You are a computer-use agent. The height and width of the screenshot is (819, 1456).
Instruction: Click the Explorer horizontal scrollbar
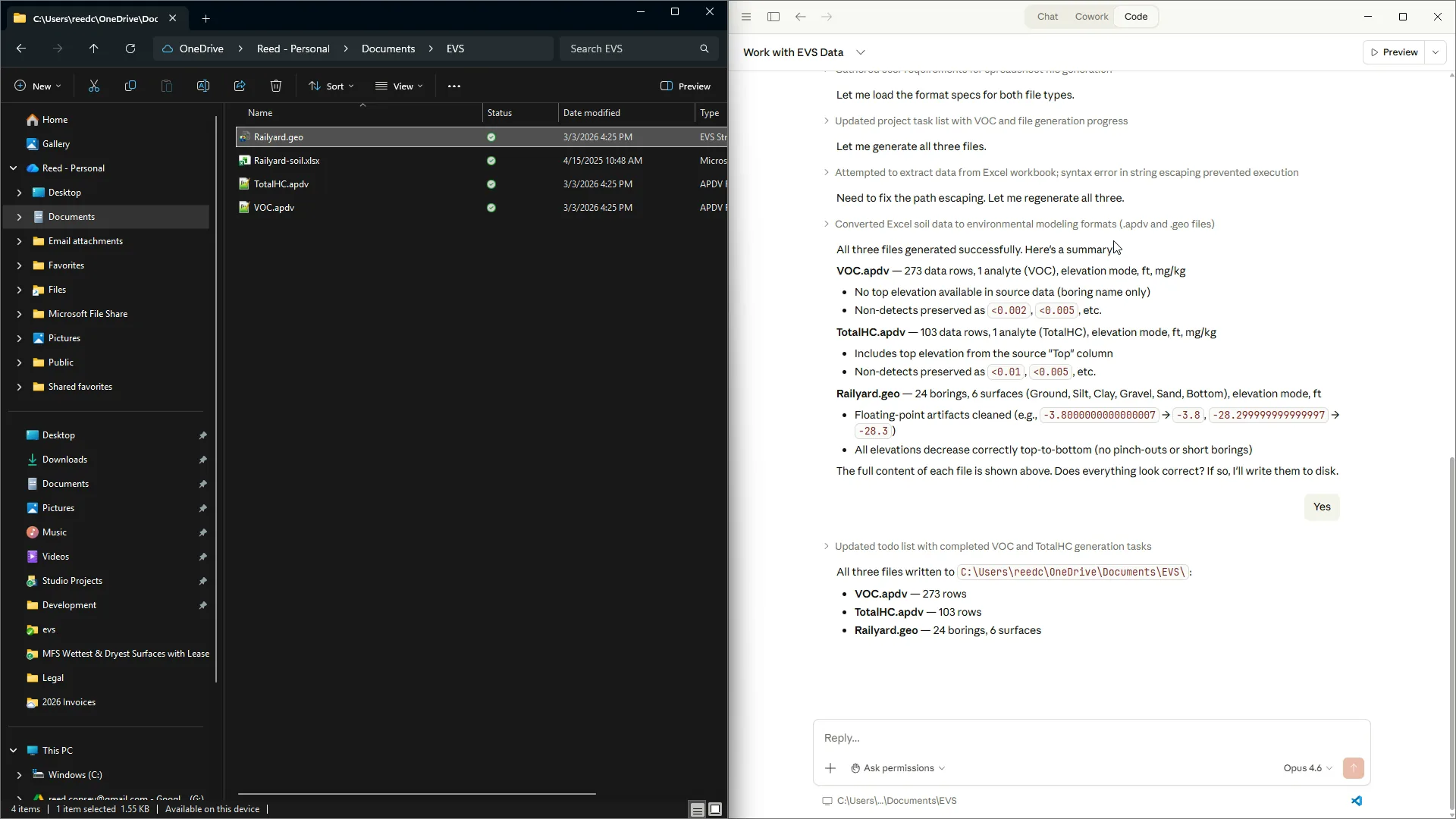coord(417,794)
